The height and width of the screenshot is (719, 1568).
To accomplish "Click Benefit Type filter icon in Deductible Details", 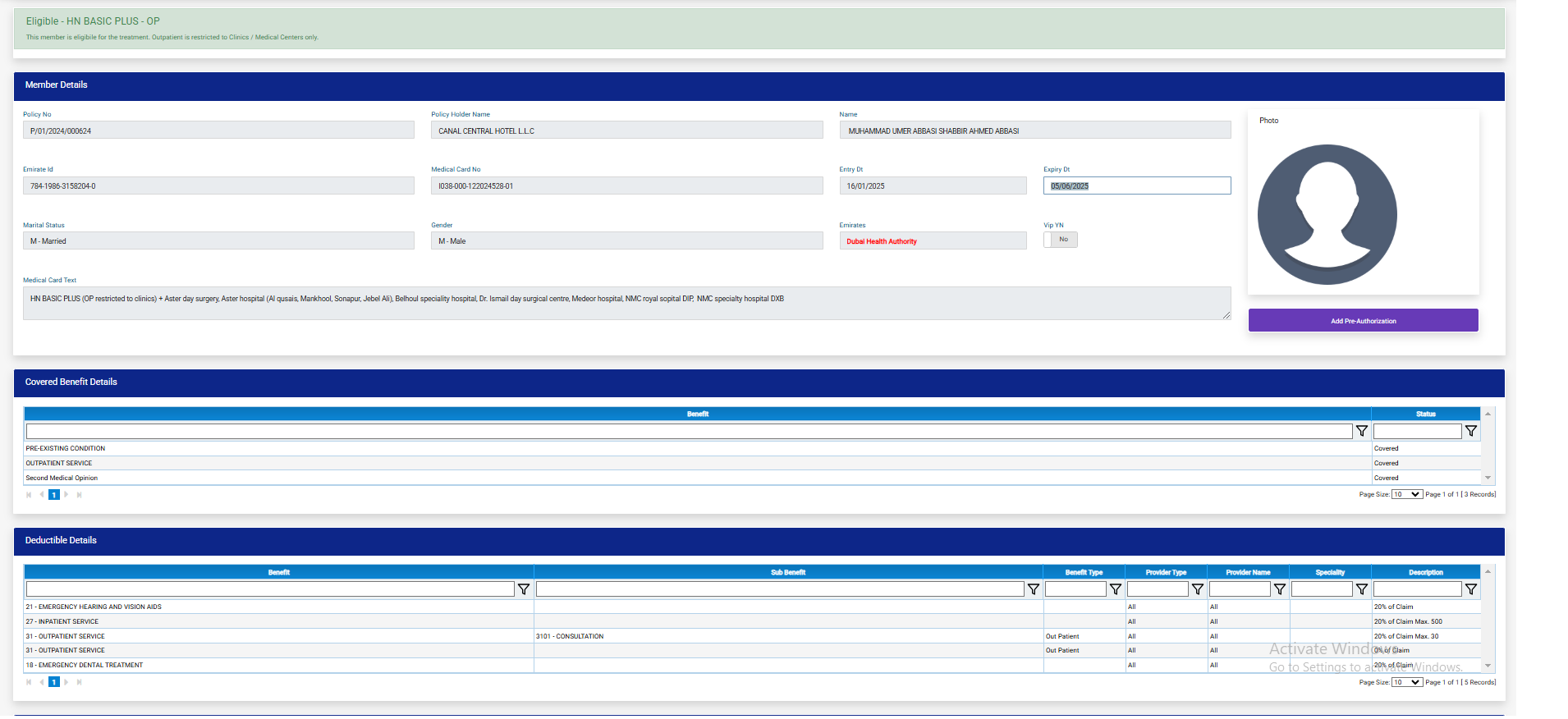I will point(1115,589).
